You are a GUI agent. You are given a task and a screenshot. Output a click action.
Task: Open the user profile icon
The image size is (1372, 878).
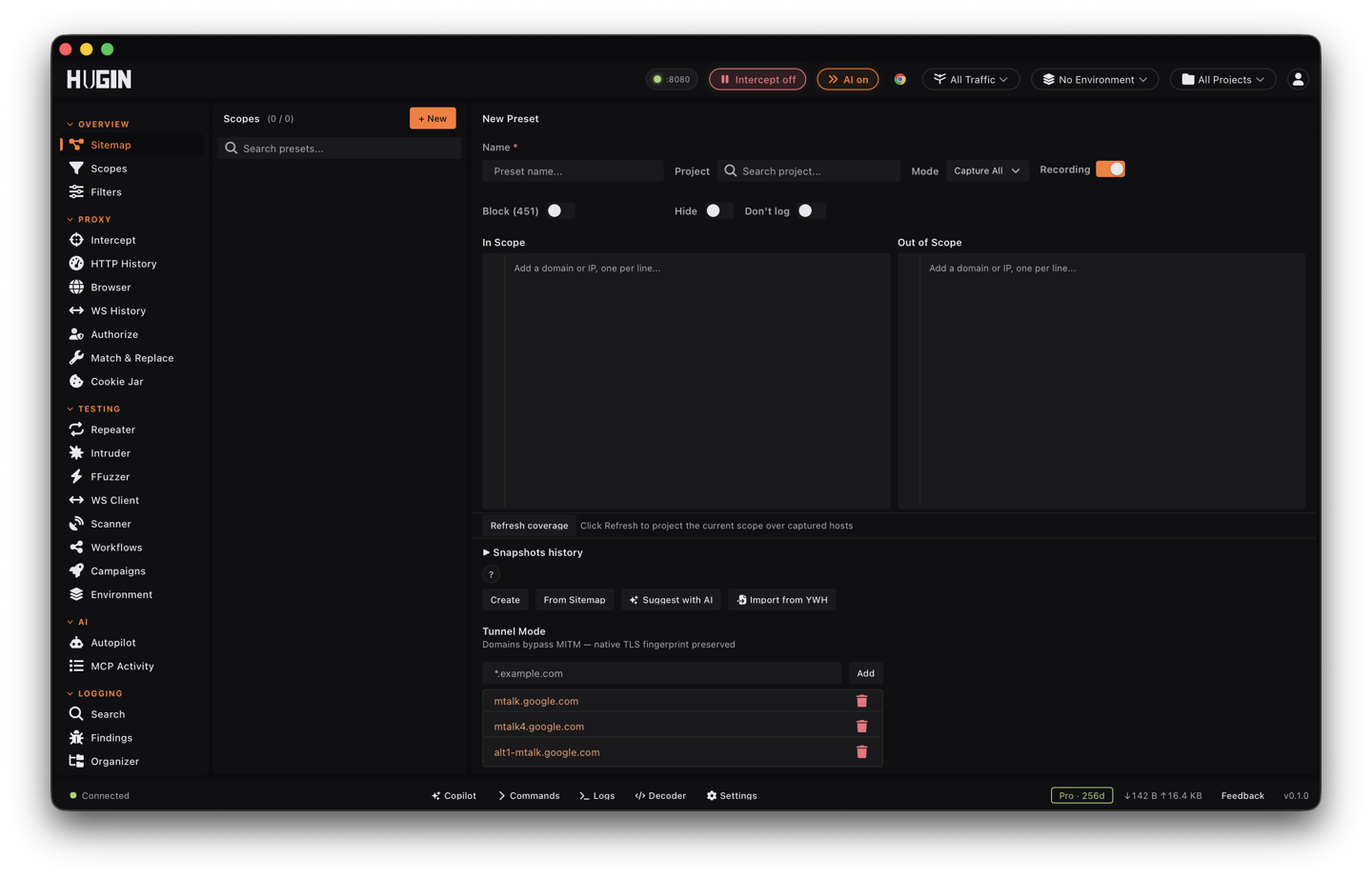tap(1298, 79)
